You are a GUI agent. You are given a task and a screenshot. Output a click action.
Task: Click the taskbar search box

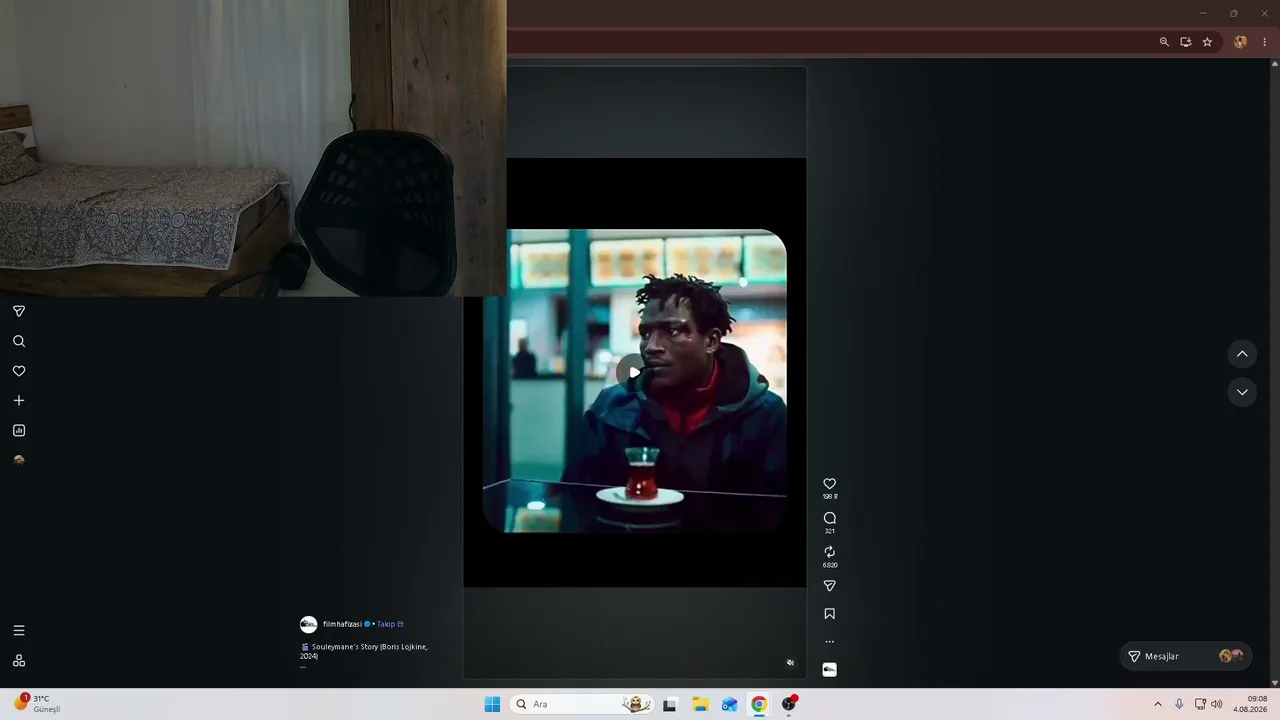pyautogui.click(x=582, y=704)
